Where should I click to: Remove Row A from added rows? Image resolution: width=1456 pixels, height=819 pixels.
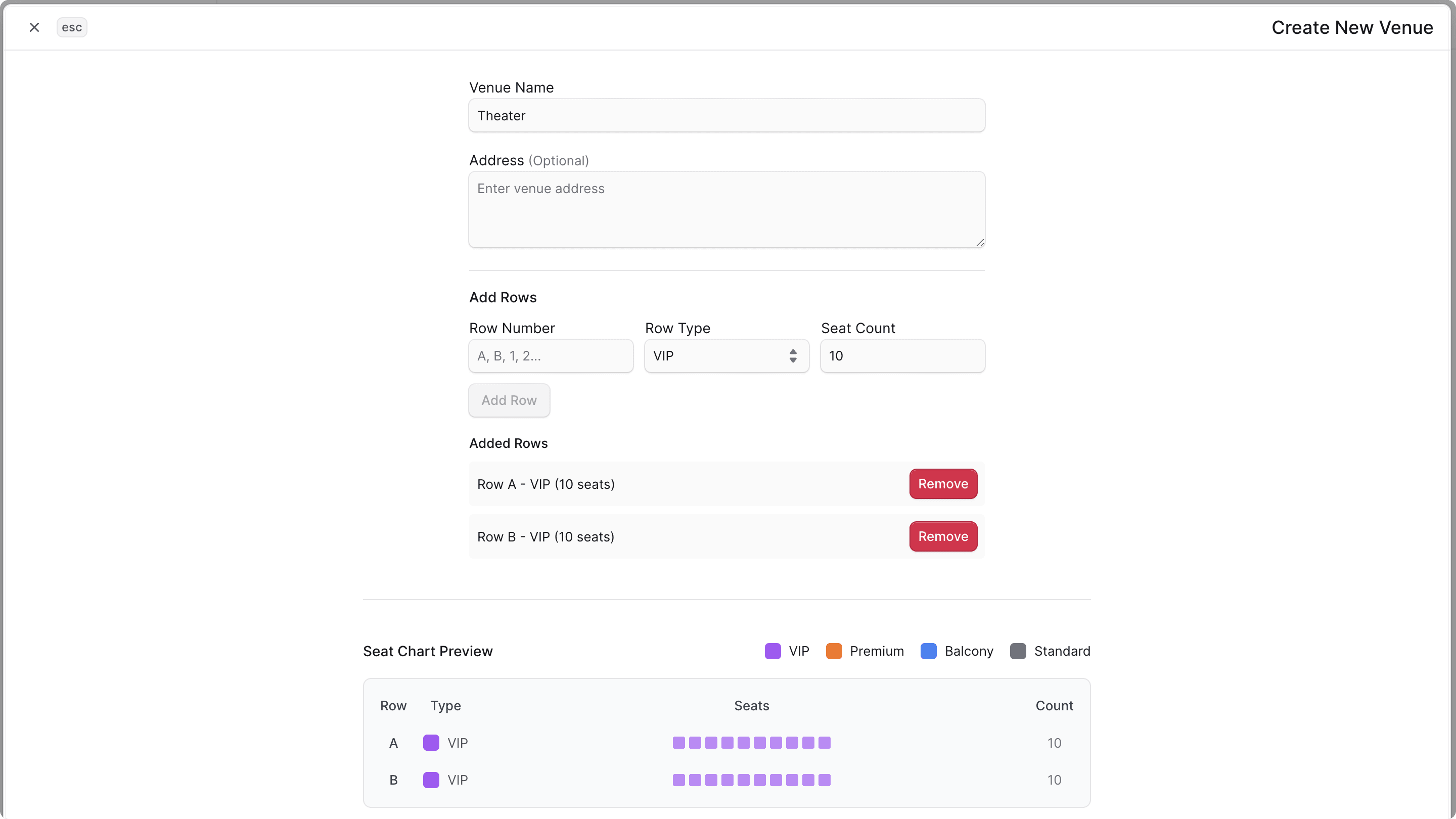click(943, 484)
